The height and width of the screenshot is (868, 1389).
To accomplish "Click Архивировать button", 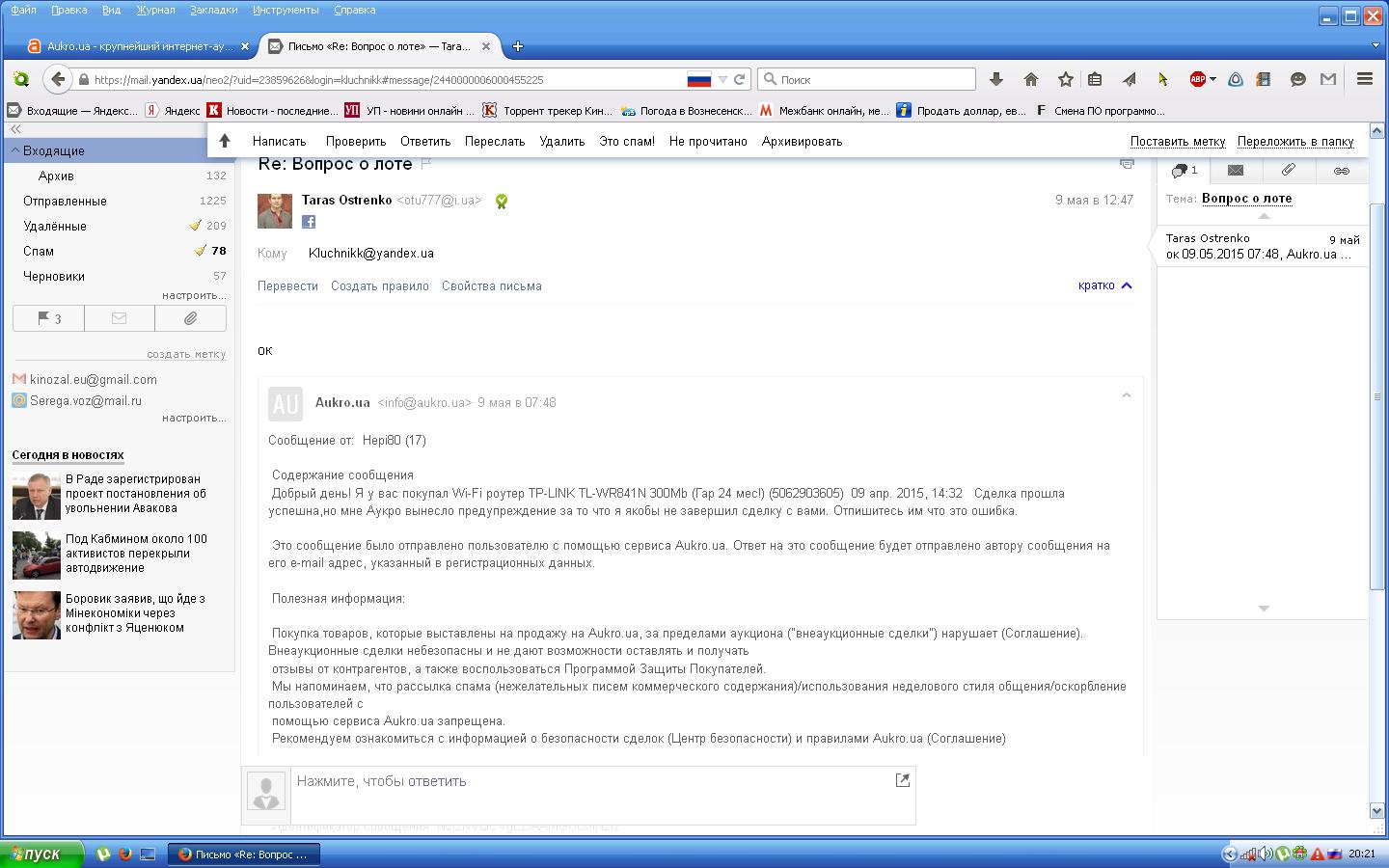I will tap(802, 141).
